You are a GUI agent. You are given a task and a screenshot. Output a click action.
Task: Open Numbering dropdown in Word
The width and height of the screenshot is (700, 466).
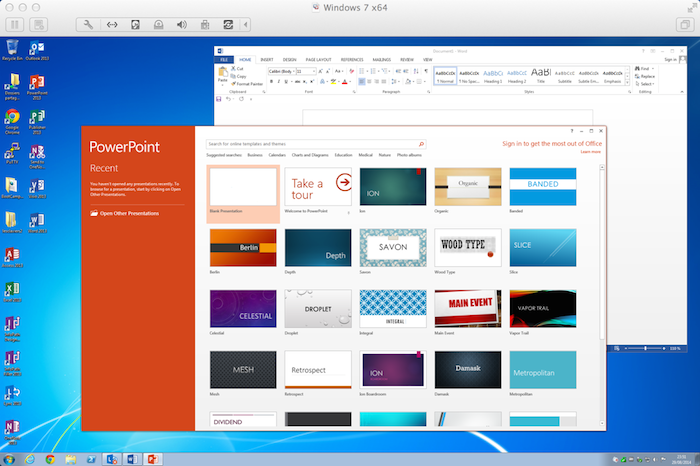tap(379, 71)
